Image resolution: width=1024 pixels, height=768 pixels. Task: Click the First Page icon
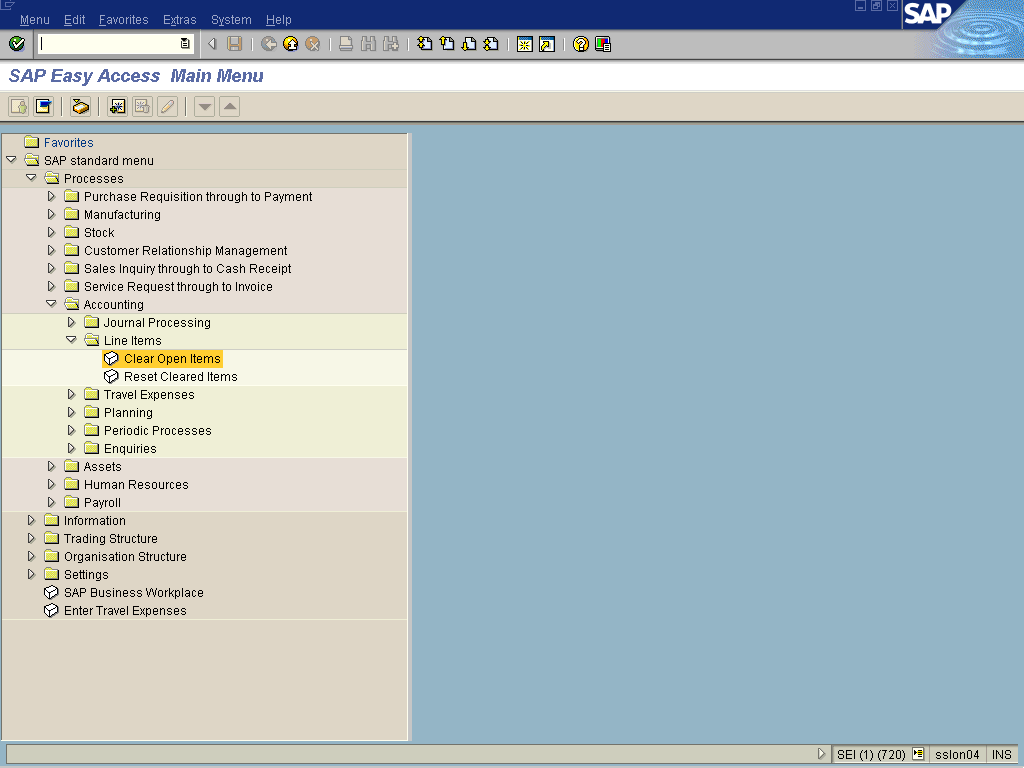(x=425, y=44)
